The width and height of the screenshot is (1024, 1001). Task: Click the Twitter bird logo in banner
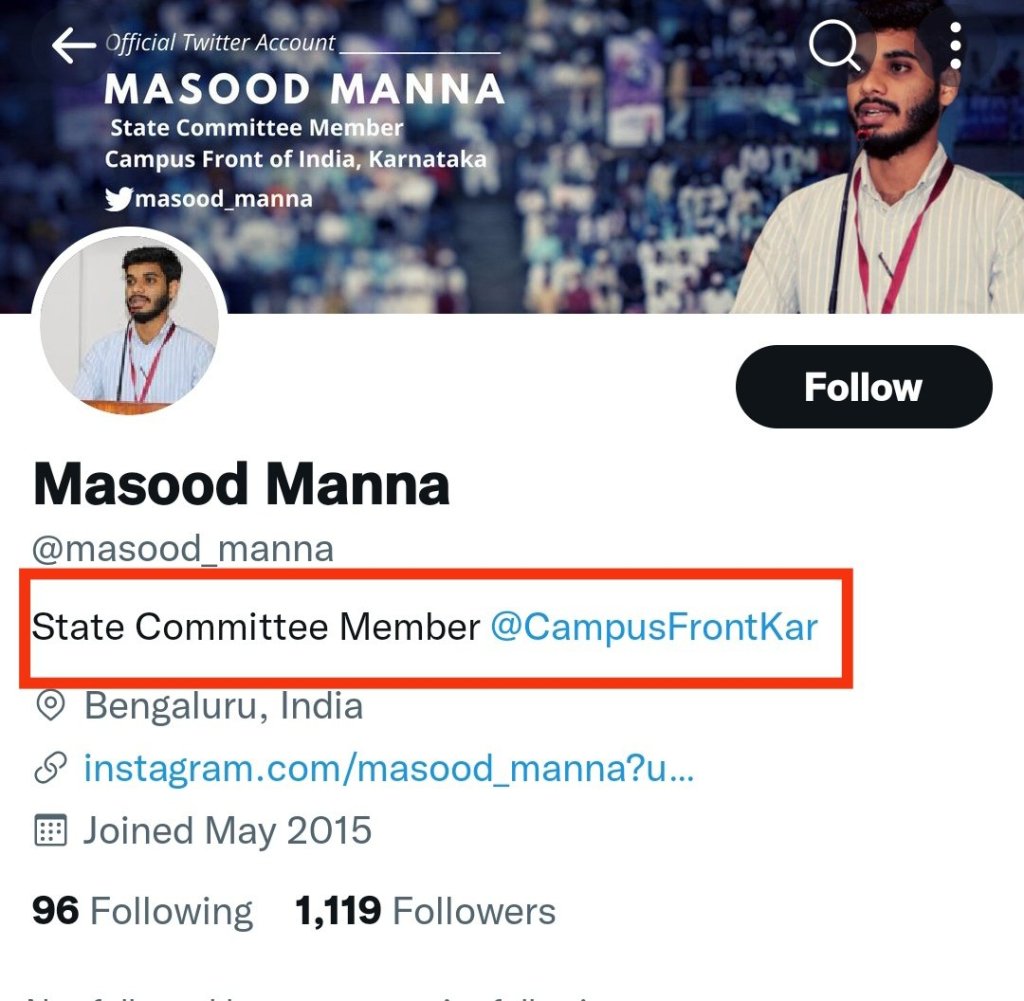(118, 199)
